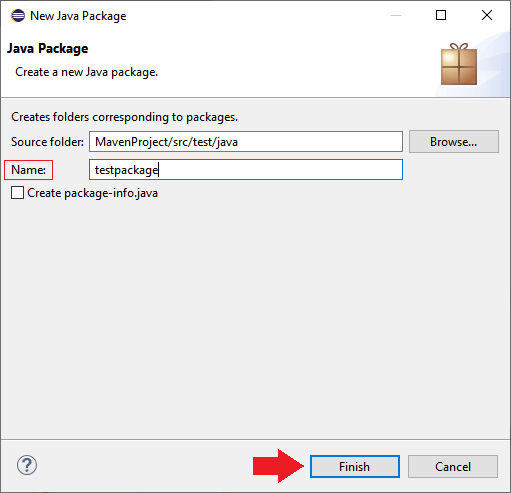Click the 'Java Package' bold heading
This screenshot has width=511, height=493.
[48, 49]
